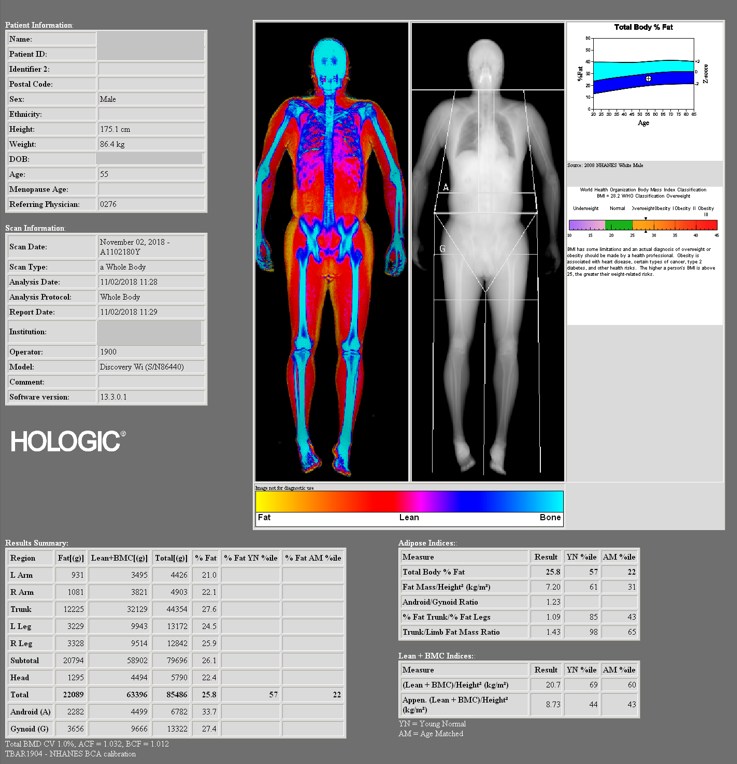Click the WHO BMI classification color bar
Viewport: 737px width, 764px height.
pyautogui.click(x=643, y=226)
